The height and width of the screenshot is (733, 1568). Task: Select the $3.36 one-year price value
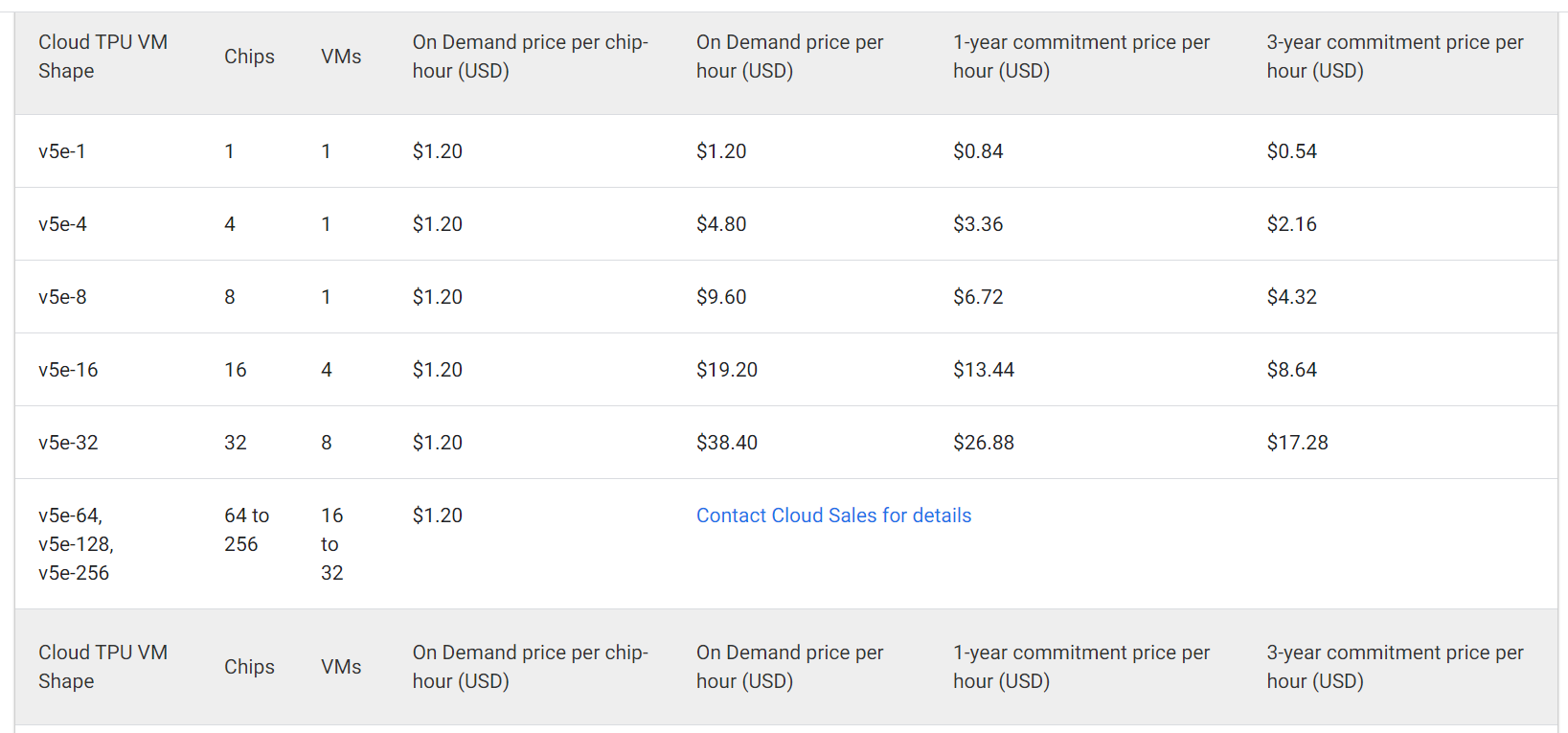[x=978, y=224]
